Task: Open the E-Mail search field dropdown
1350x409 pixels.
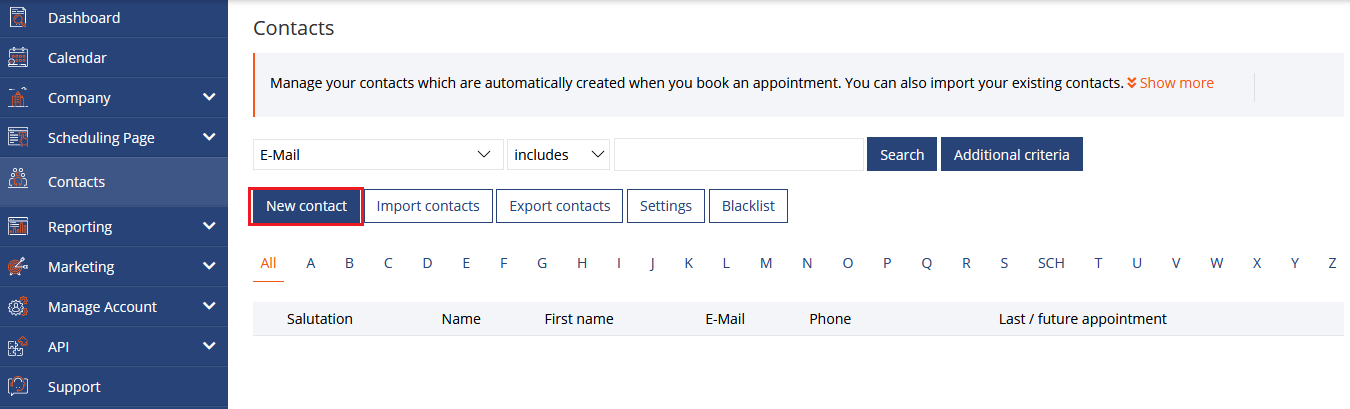Action: pos(378,155)
